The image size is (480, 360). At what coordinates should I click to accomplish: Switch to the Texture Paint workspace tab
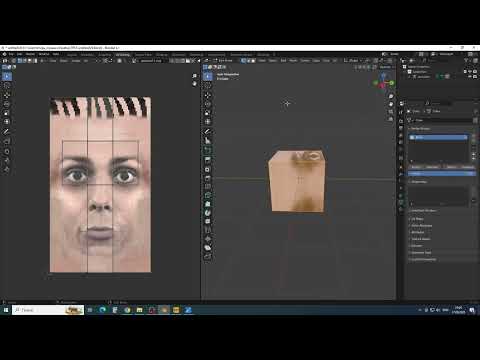[143, 55]
